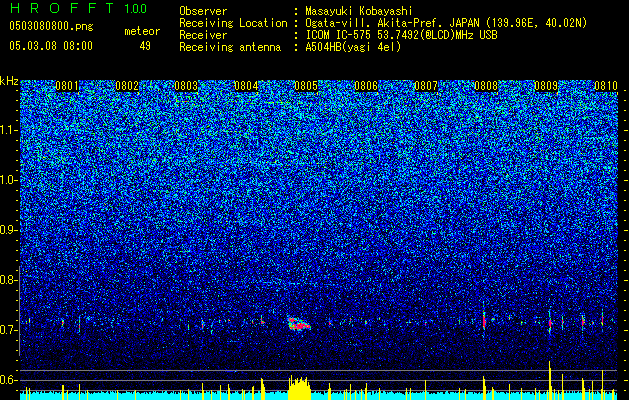Click the 0801 time marker
629x400 pixels.
pyautogui.click(x=67, y=86)
